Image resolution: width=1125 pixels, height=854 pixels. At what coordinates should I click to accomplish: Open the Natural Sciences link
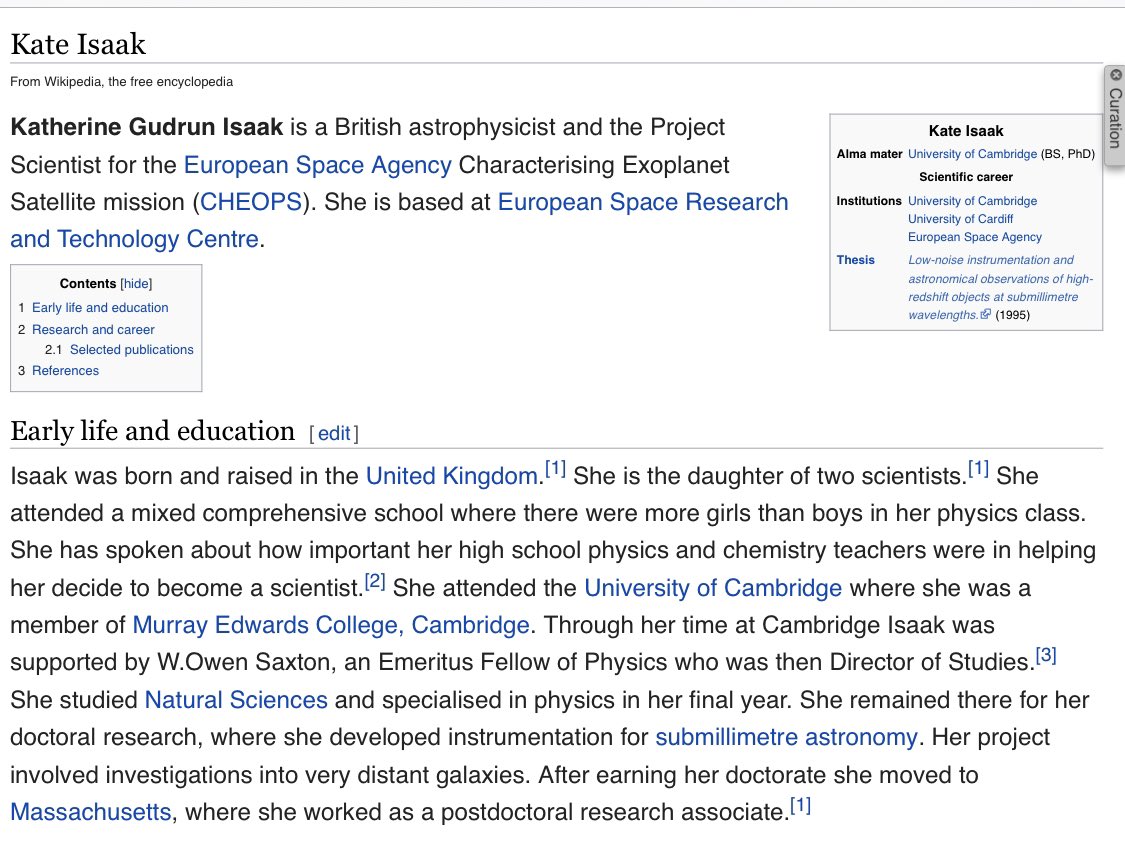coord(236,700)
